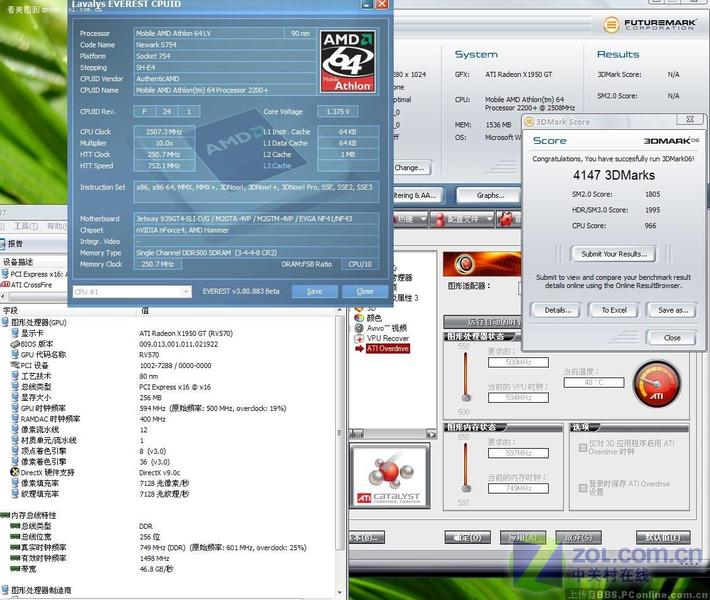Click the red figure profile icon in Catalyst toolbar
710x600 pixels.
tap(439, 220)
